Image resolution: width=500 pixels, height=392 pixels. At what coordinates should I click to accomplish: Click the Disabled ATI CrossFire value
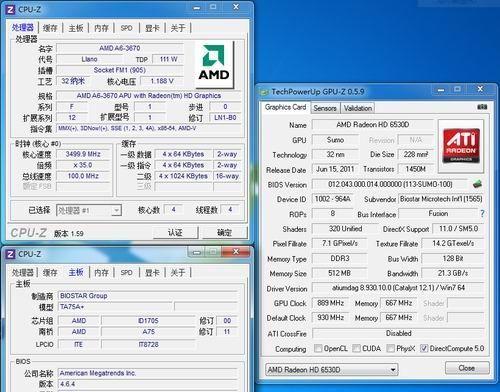pos(398,333)
